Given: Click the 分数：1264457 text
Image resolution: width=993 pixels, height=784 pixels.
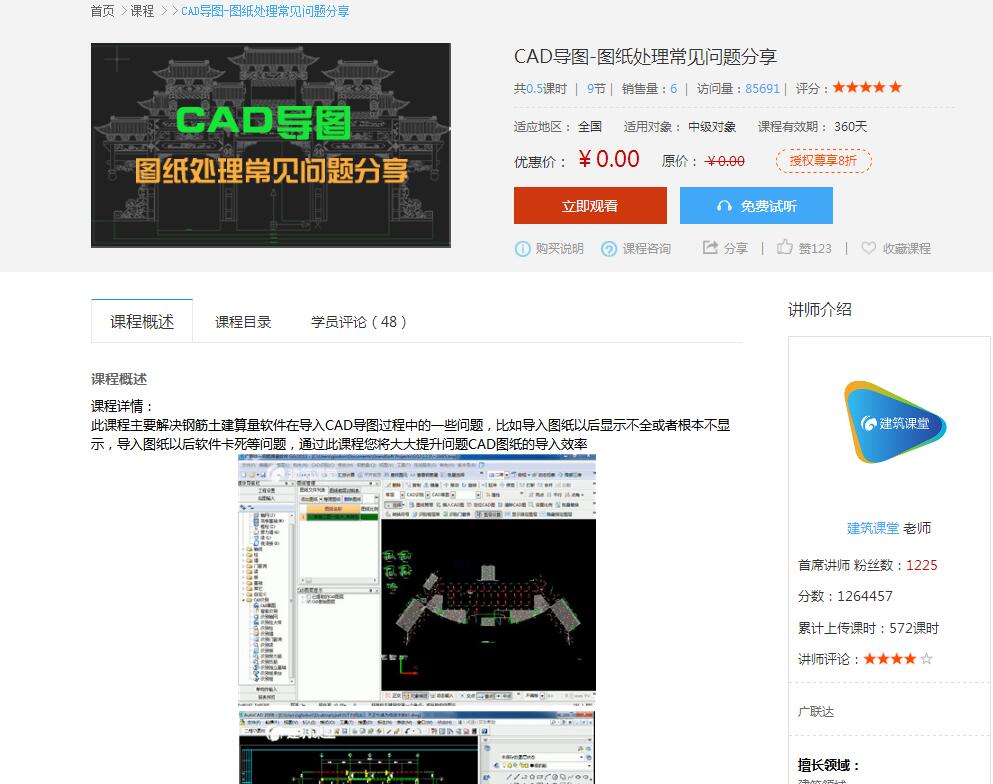Looking at the screenshot, I should (845, 596).
